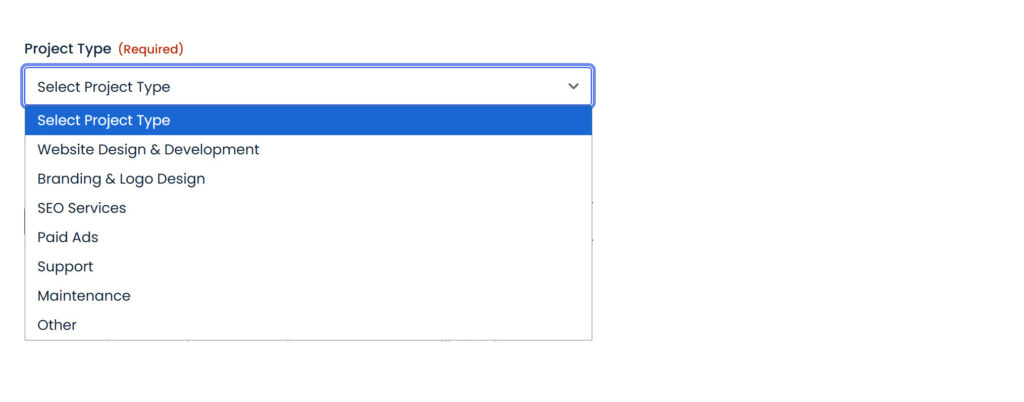The image size is (1024, 402).
Task: Pick Maintenance in the open list
Action: coord(308,296)
